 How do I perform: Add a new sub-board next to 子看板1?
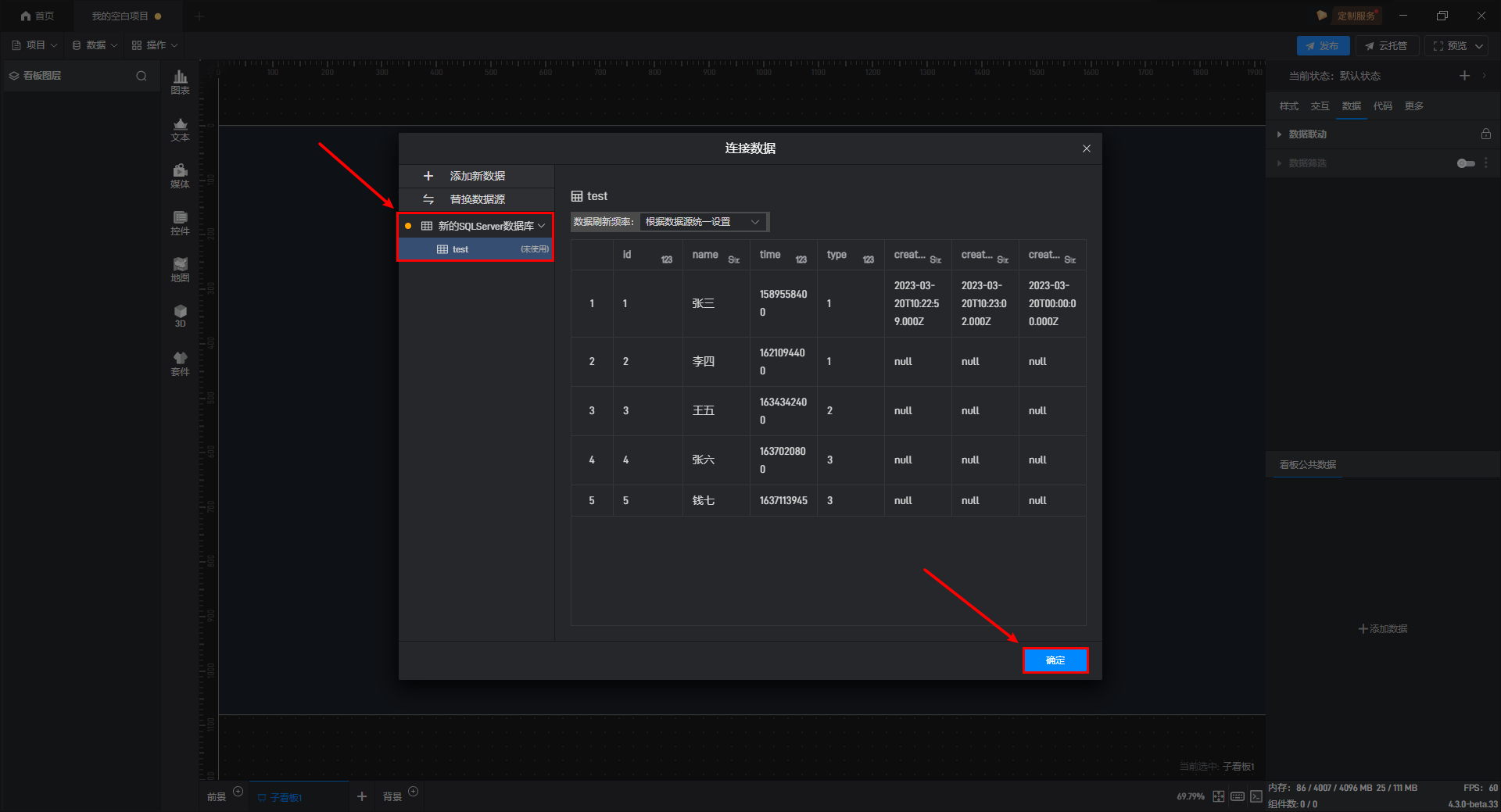pos(362,796)
